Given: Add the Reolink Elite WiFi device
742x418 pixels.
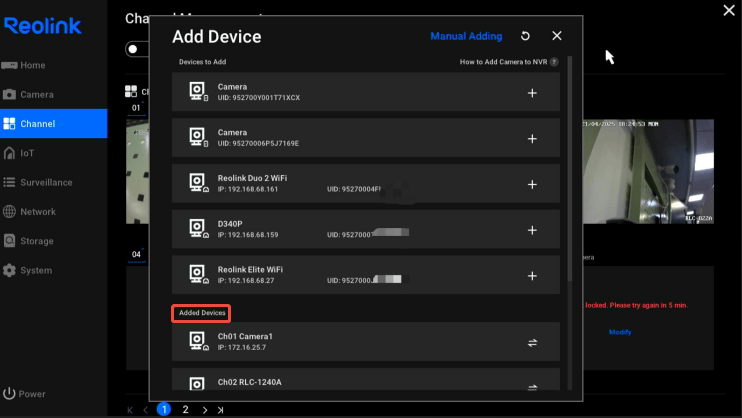Looking at the screenshot, I should pos(532,276).
